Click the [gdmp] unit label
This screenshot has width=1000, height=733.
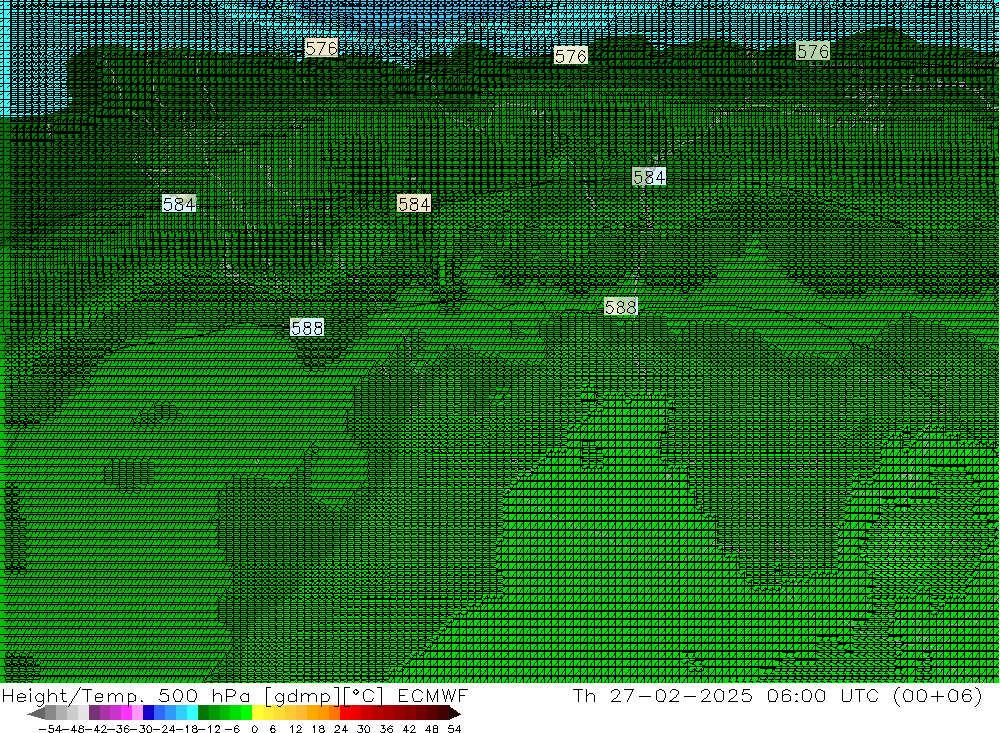click(303, 697)
